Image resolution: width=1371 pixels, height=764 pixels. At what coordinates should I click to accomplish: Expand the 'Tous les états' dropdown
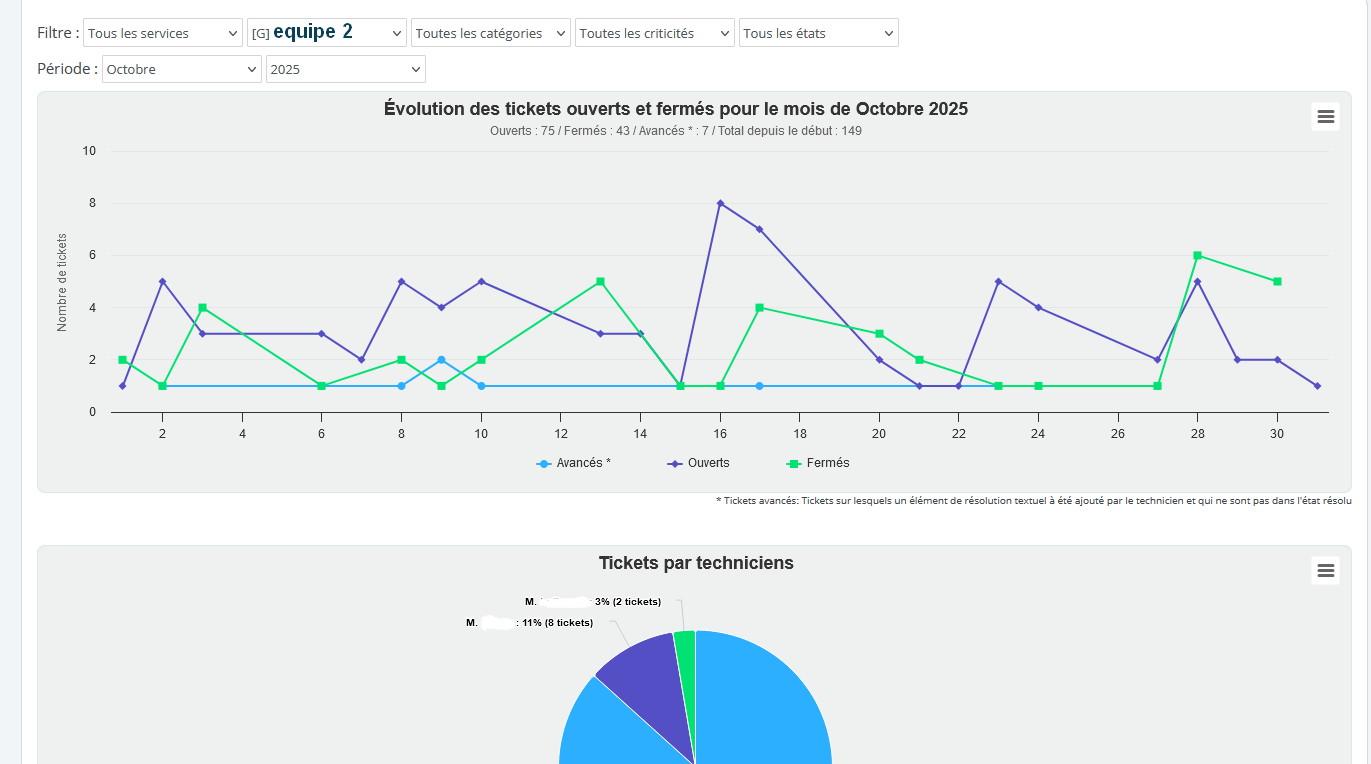click(818, 33)
